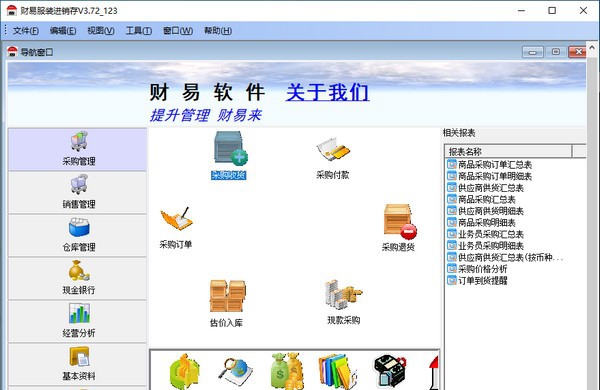
Task: Open report 业务员采购明细表
Action: tap(485, 246)
